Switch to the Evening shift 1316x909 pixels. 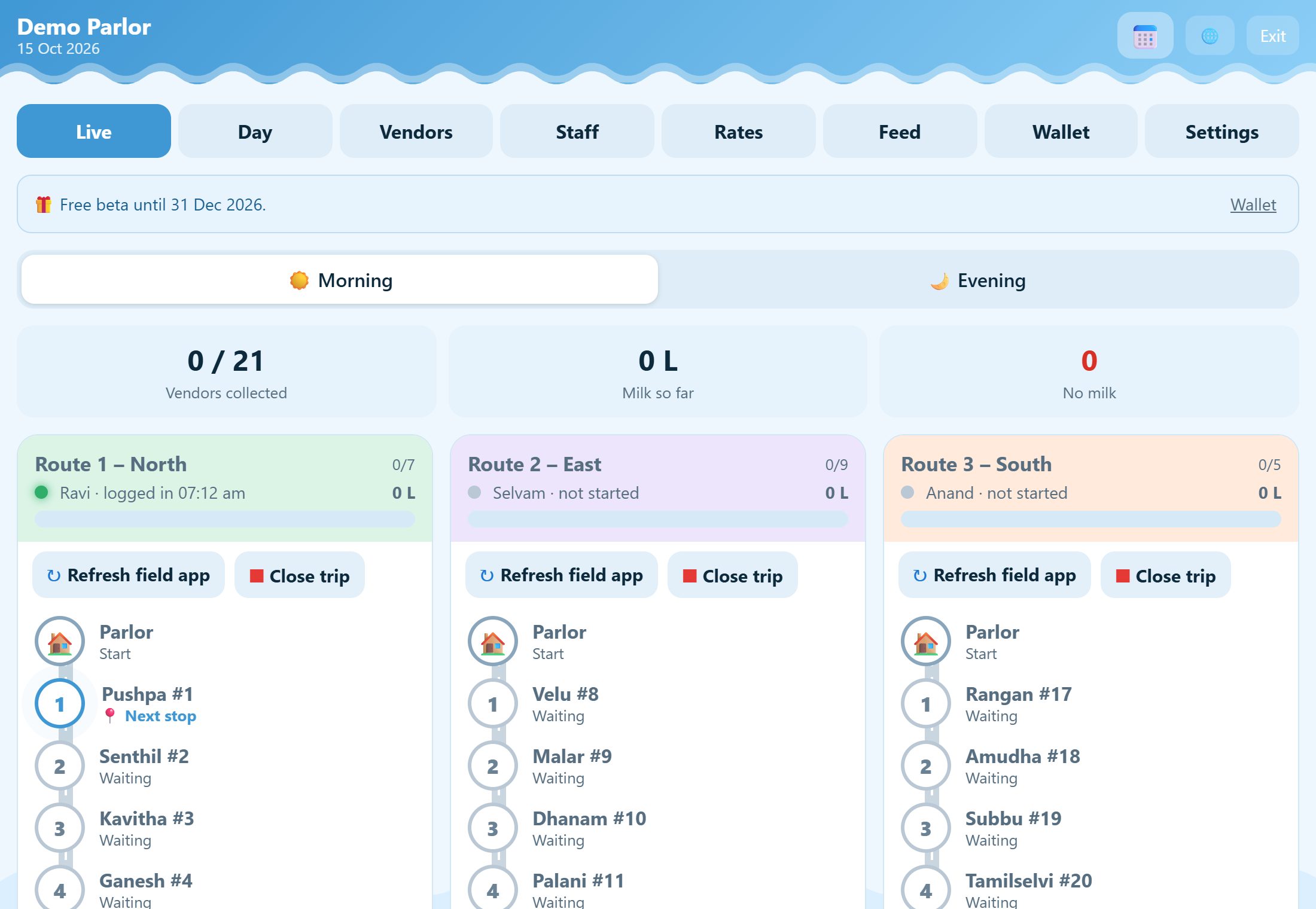[977, 280]
